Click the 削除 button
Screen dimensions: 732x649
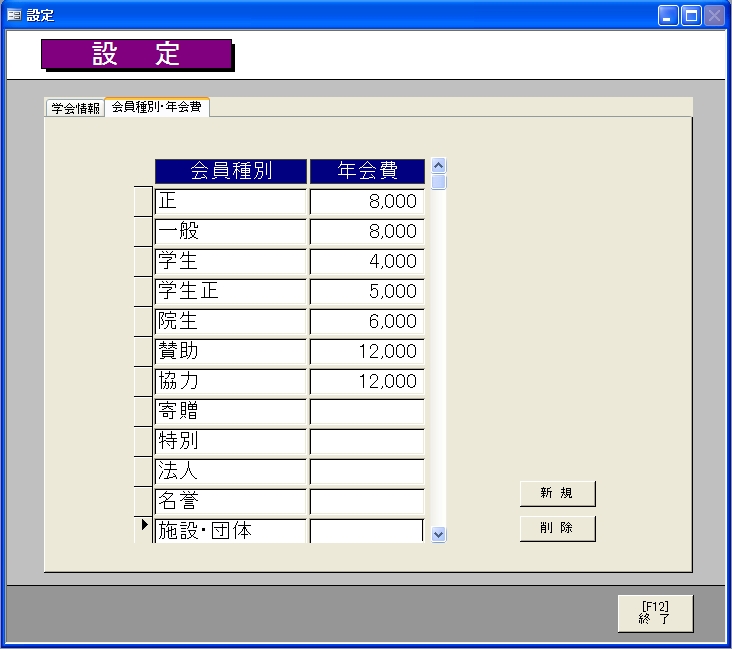(557, 528)
